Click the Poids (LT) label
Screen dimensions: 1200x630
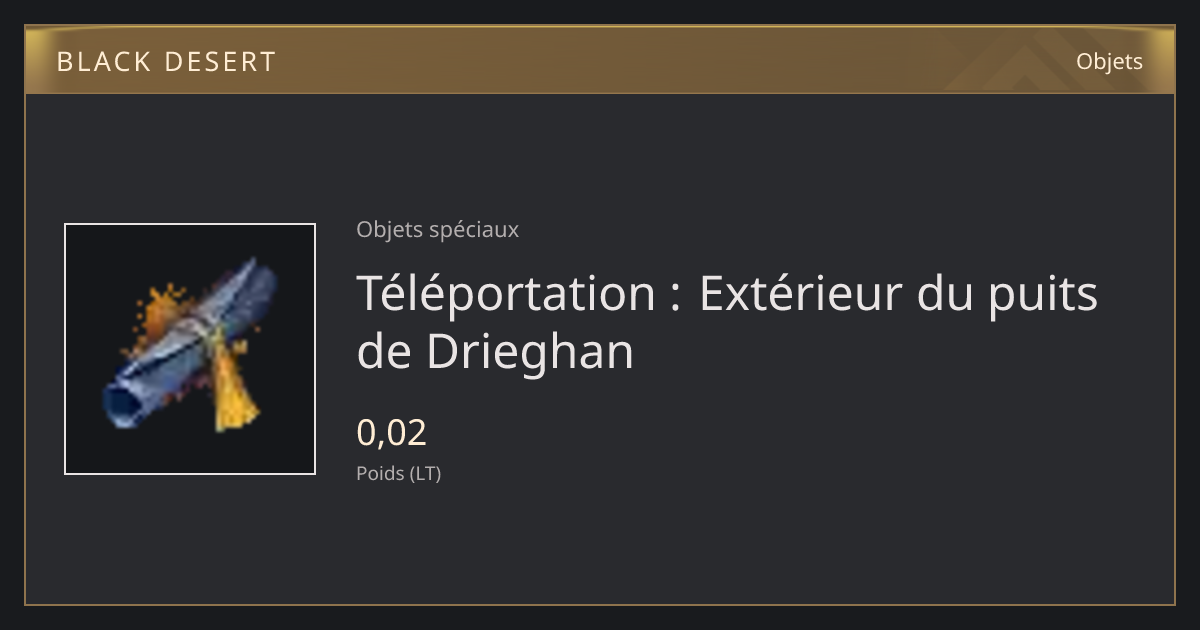[399, 473]
